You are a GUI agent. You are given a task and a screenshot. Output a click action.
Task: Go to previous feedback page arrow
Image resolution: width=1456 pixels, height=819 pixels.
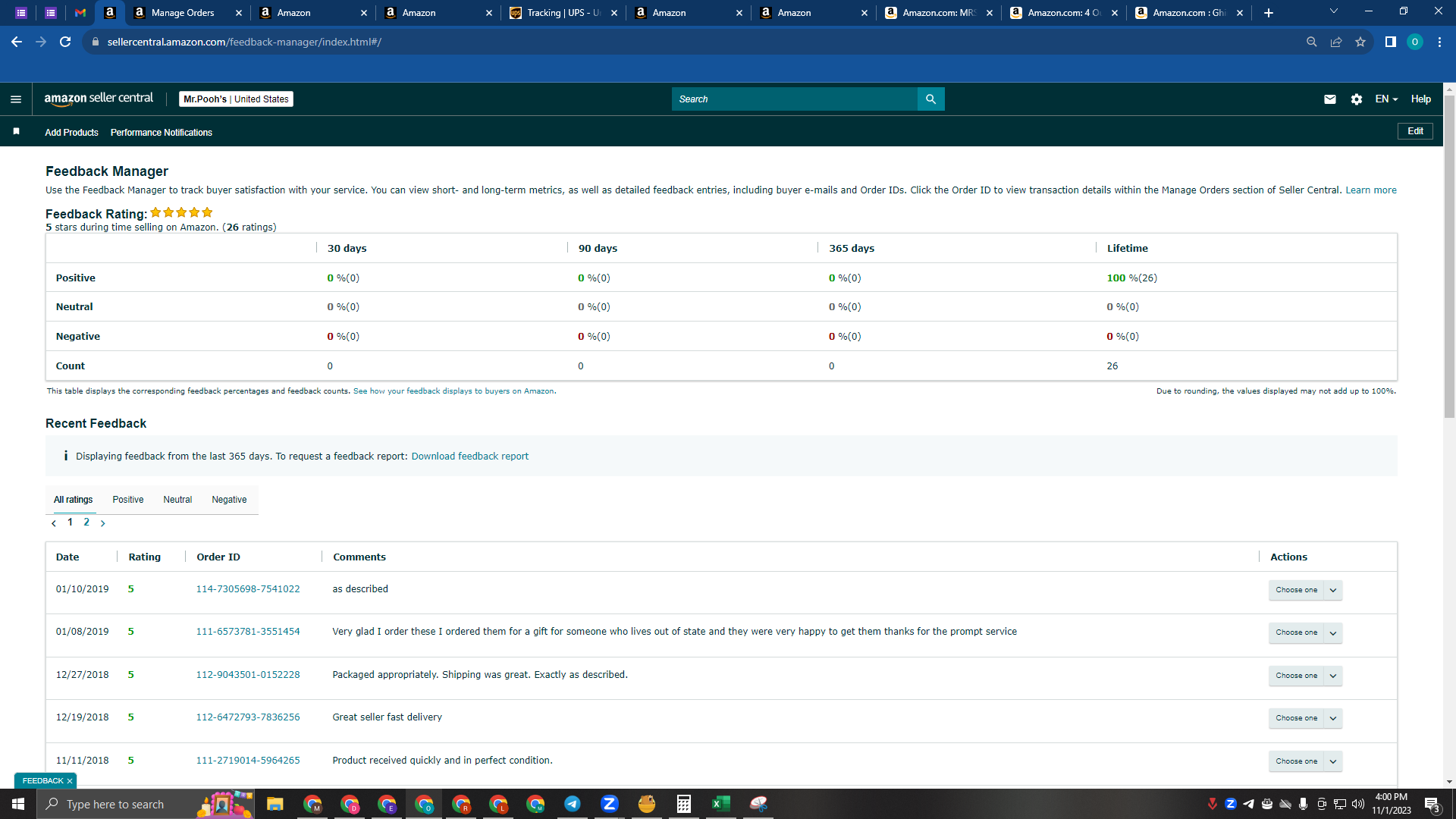click(54, 523)
